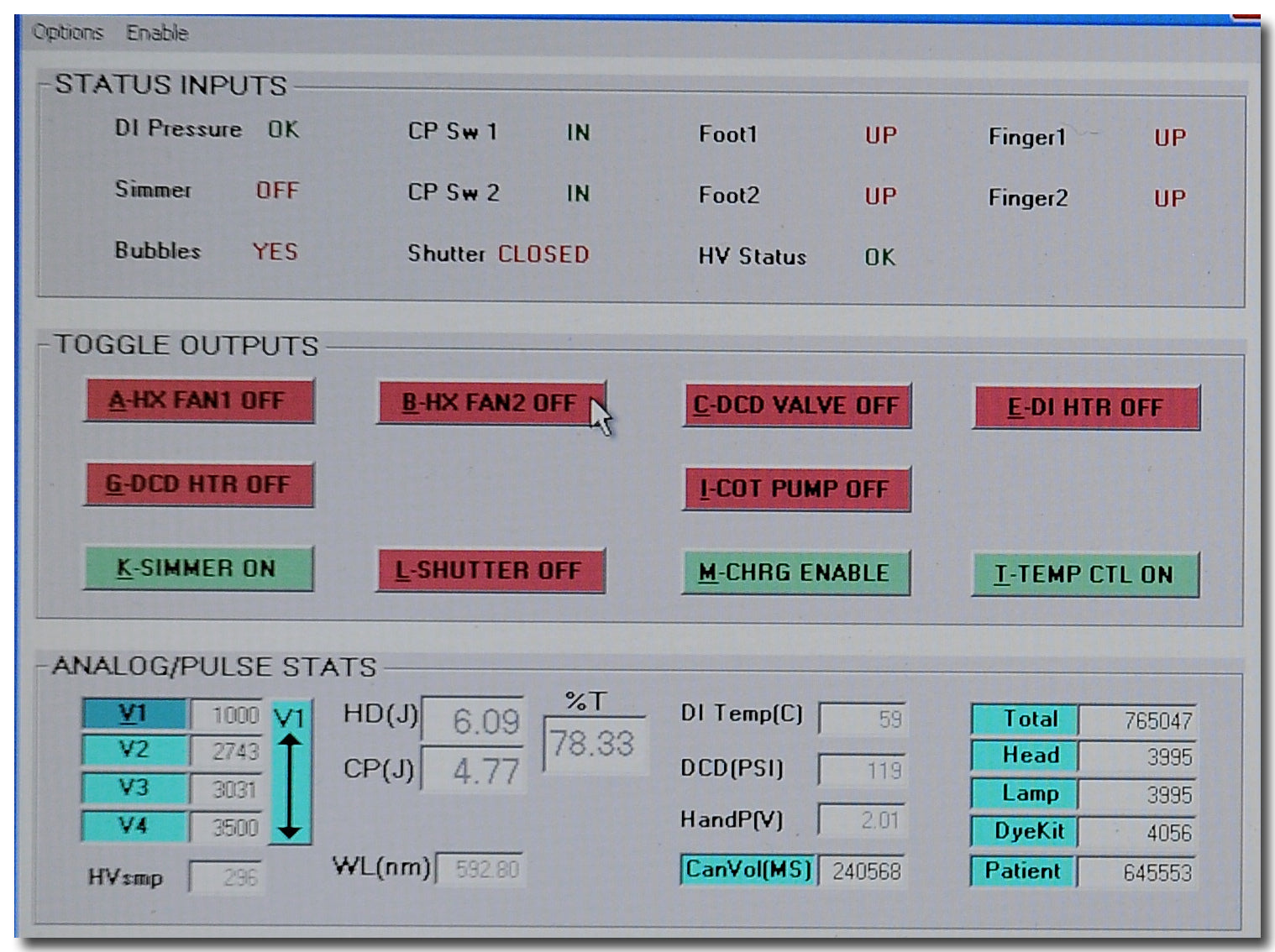The height and width of the screenshot is (952, 1275).
Task: Click the Patient count 645553
Action: (1138, 872)
